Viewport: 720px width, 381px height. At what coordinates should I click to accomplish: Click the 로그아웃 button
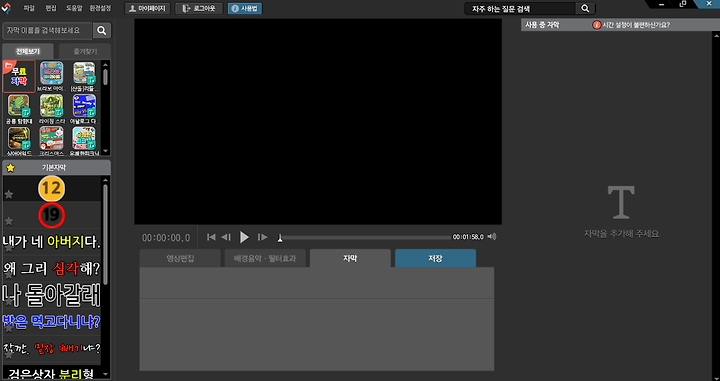199,8
